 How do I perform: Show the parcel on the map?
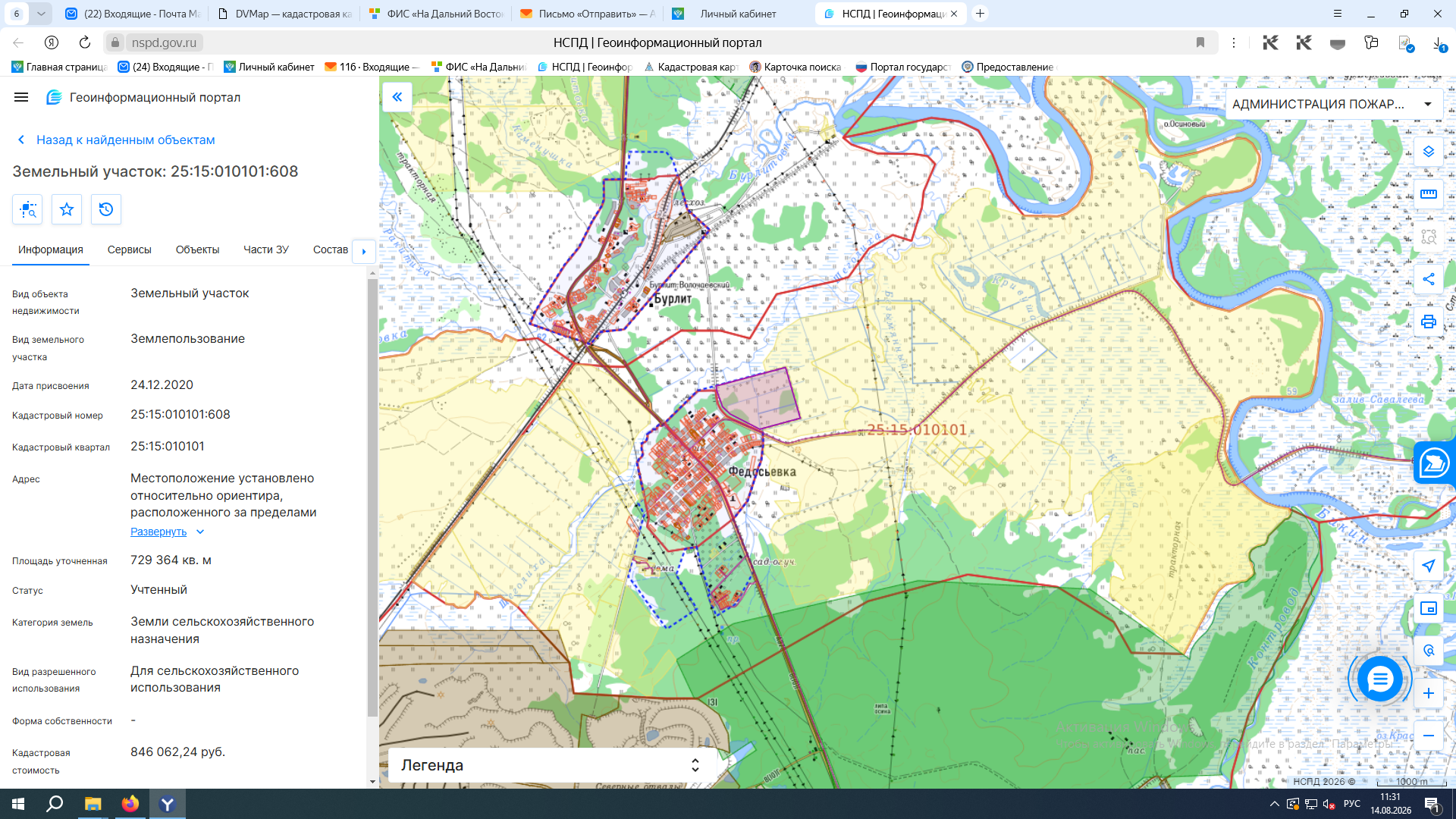click(x=27, y=209)
